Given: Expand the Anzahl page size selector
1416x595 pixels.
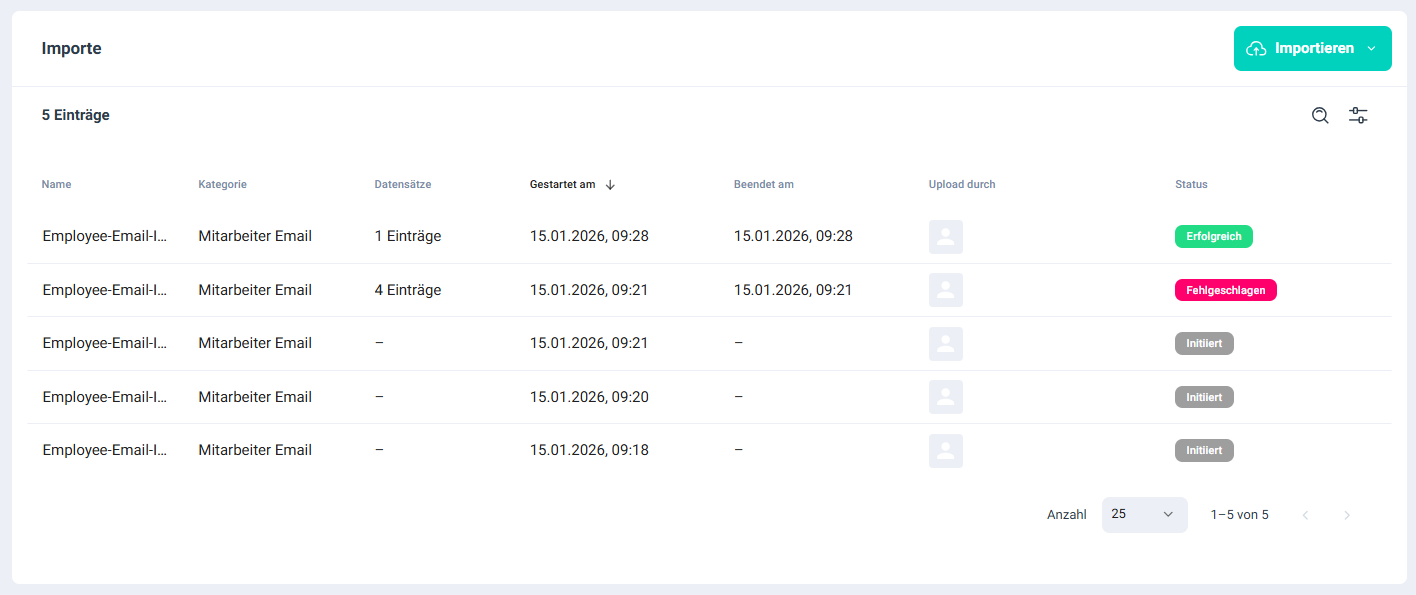Looking at the screenshot, I should coord(1144,514).
